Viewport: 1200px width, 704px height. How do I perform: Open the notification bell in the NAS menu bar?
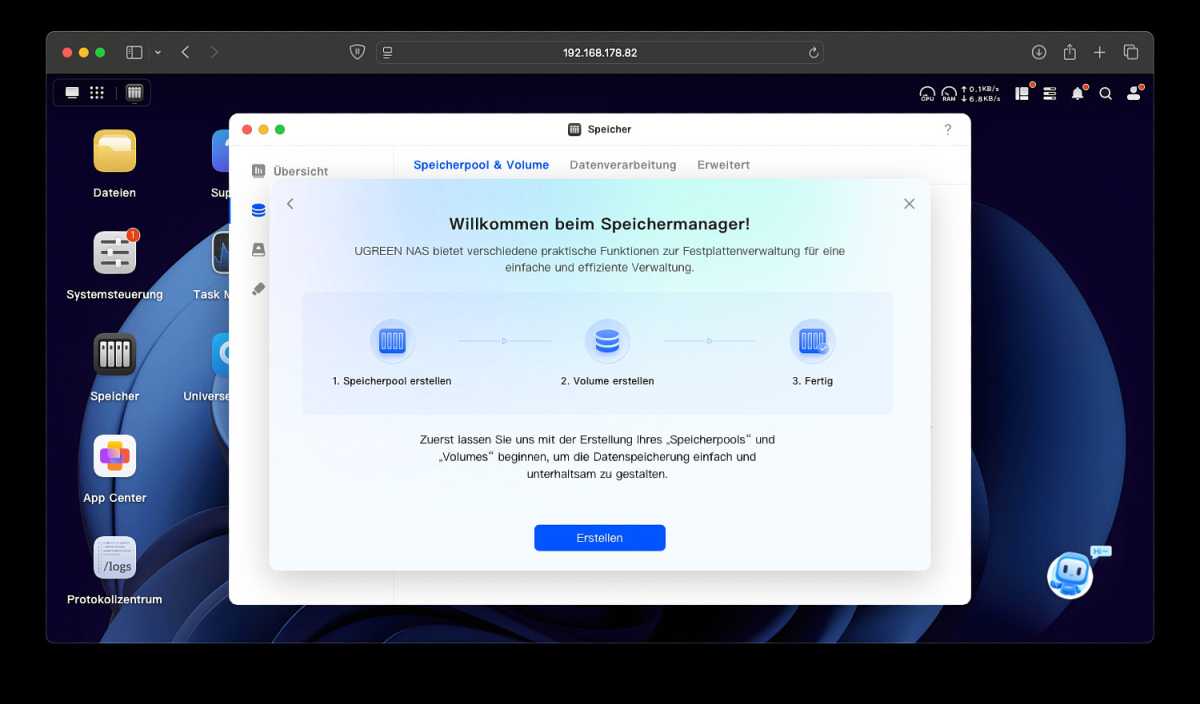pos(1077,93)
